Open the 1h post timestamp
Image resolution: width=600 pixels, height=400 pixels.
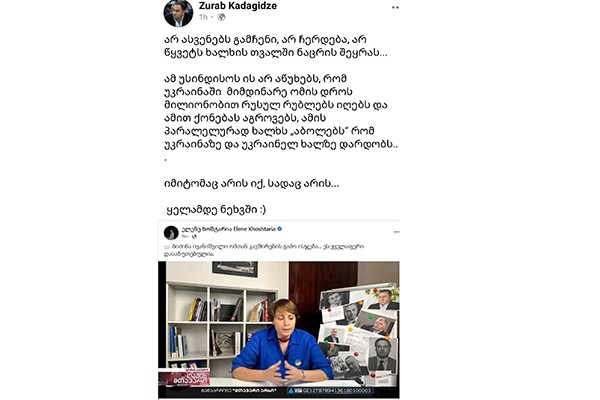203,17
